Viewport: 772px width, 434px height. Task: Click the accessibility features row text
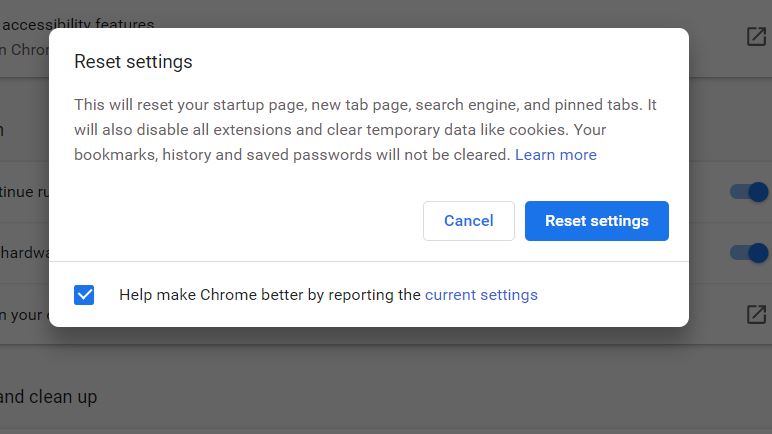pos(77,24)
